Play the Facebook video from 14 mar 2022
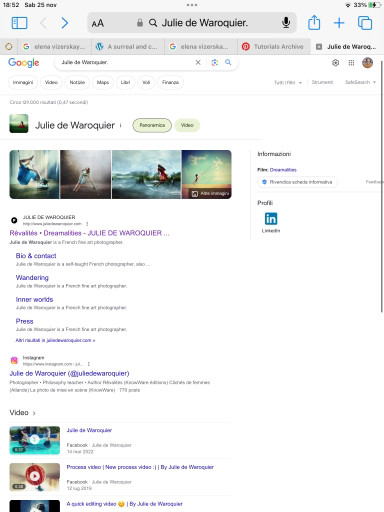 click(35, 440)
